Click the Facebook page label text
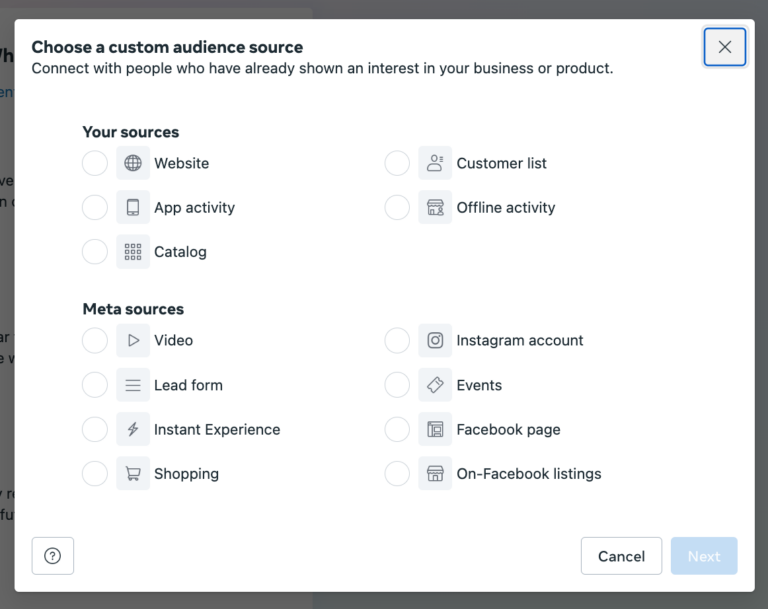Screen dimensions: 768x609 [508, 430]
